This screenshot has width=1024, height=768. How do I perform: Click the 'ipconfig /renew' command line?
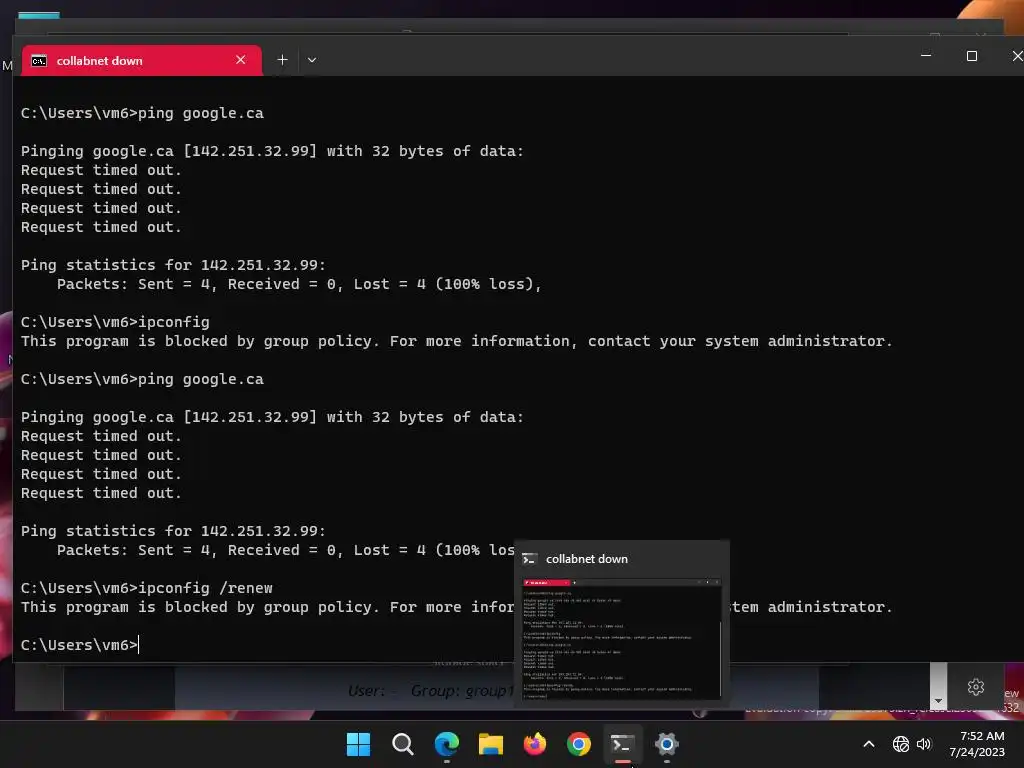(147, 588)
